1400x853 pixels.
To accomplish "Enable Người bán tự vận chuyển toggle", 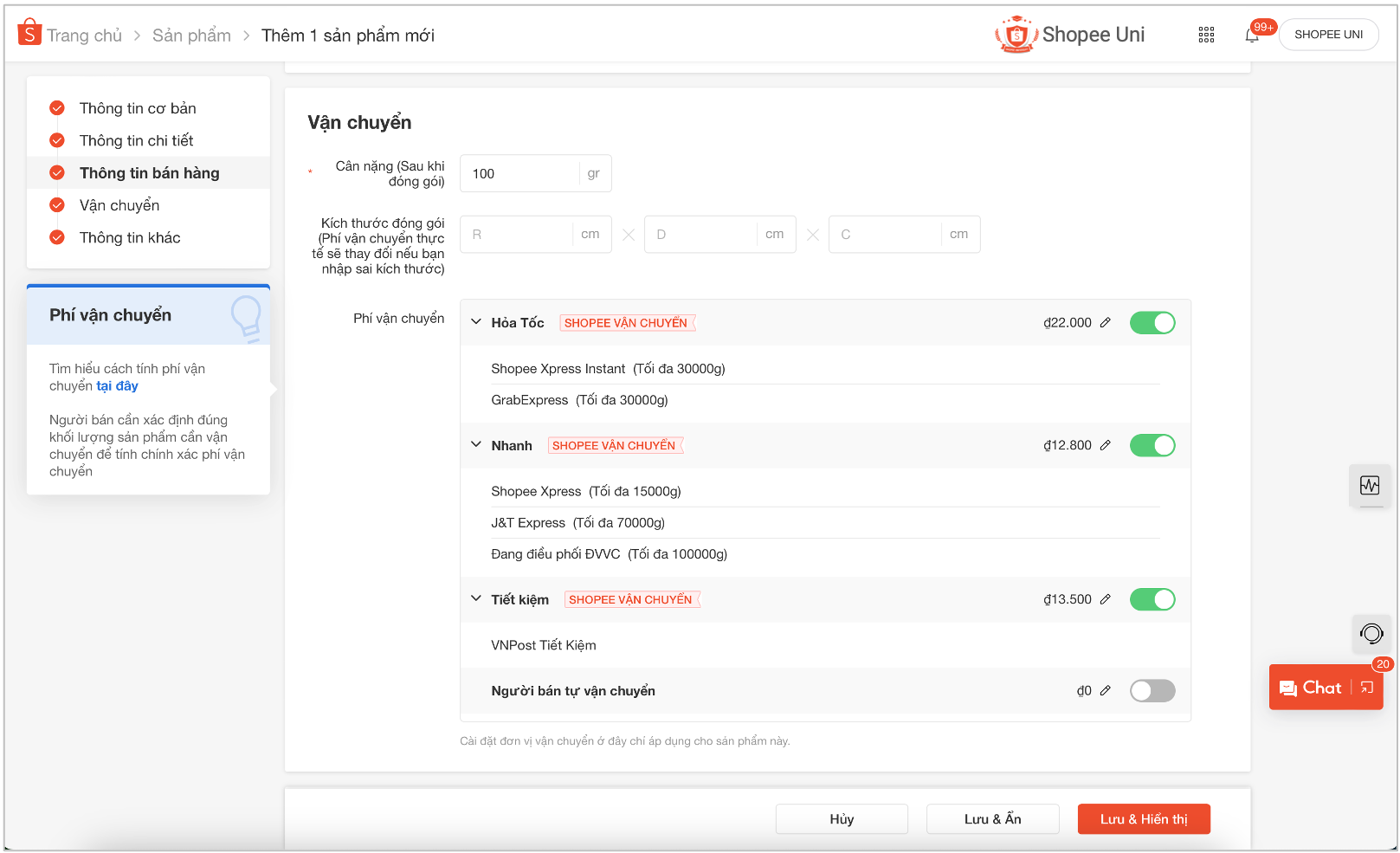I will coord(1152,690).
